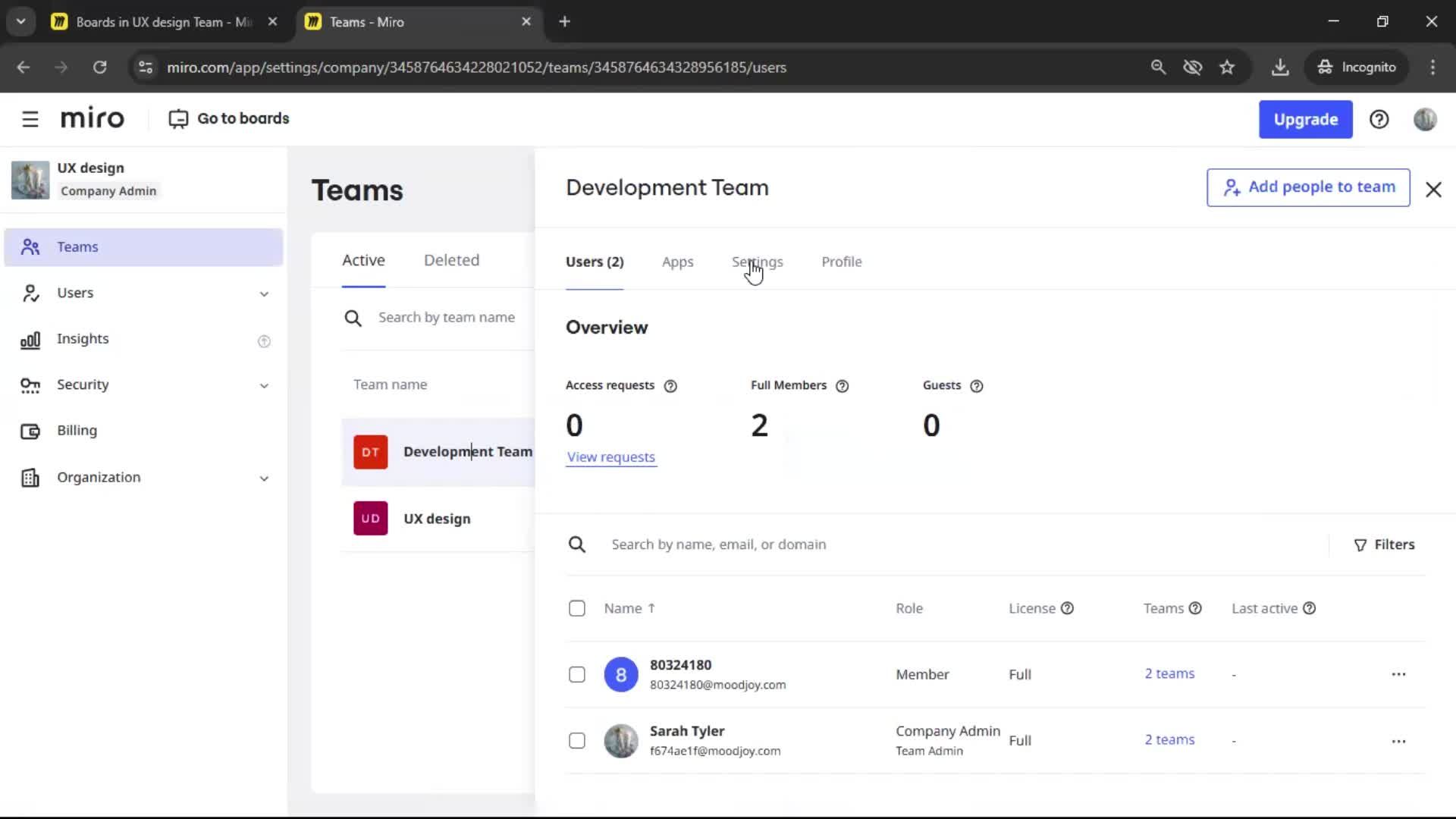Open more options for user 80324180
The image size is (1456, 819).
click(x=1398, y=674)
